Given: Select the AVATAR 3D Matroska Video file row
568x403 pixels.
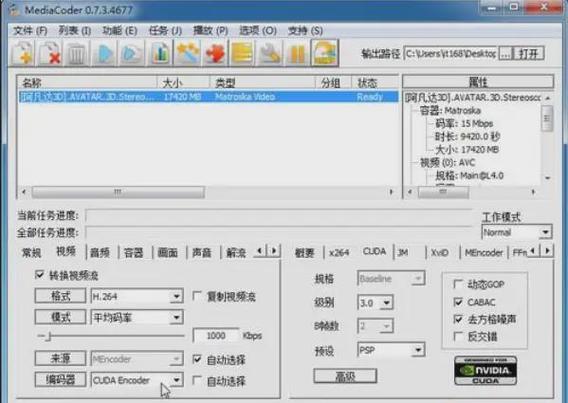Looking at the screenshot, I should click(x=208, y=97).
